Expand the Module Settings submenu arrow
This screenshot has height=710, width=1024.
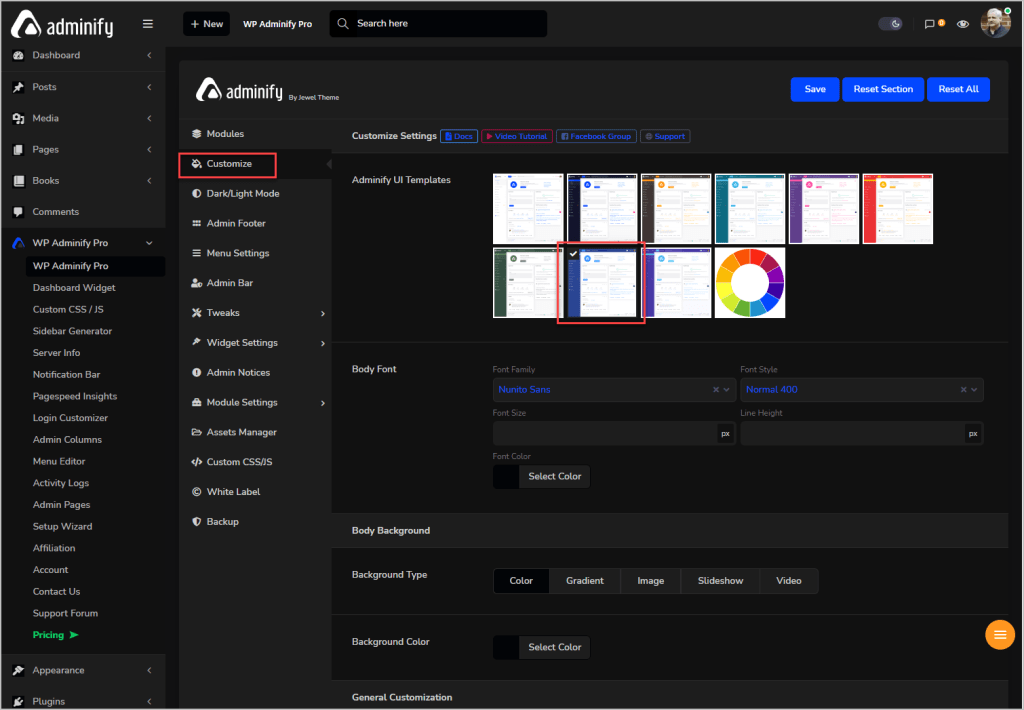click(x=323, y=403)
